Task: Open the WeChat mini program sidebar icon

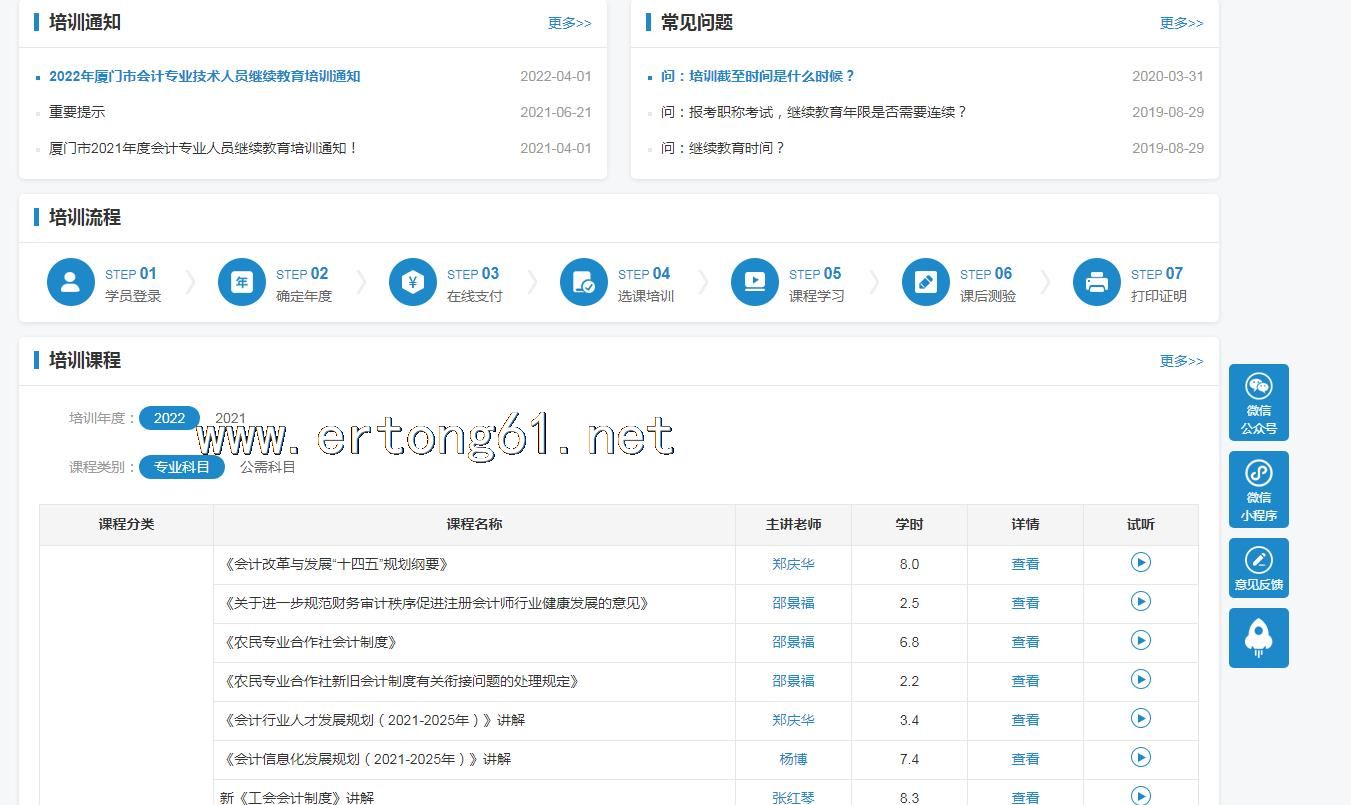Action: [x=1258, y=488]
